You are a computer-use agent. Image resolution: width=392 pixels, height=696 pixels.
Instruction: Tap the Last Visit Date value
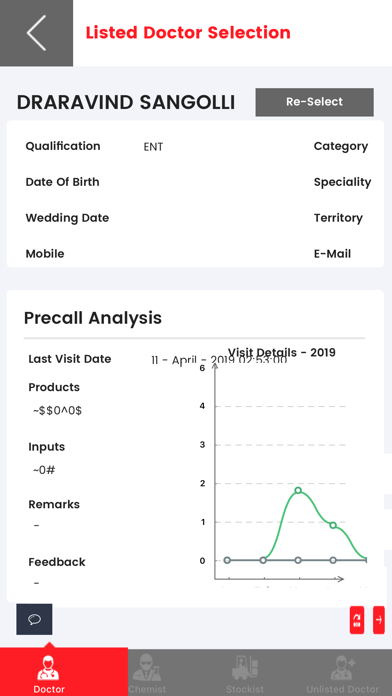[219, 360]
